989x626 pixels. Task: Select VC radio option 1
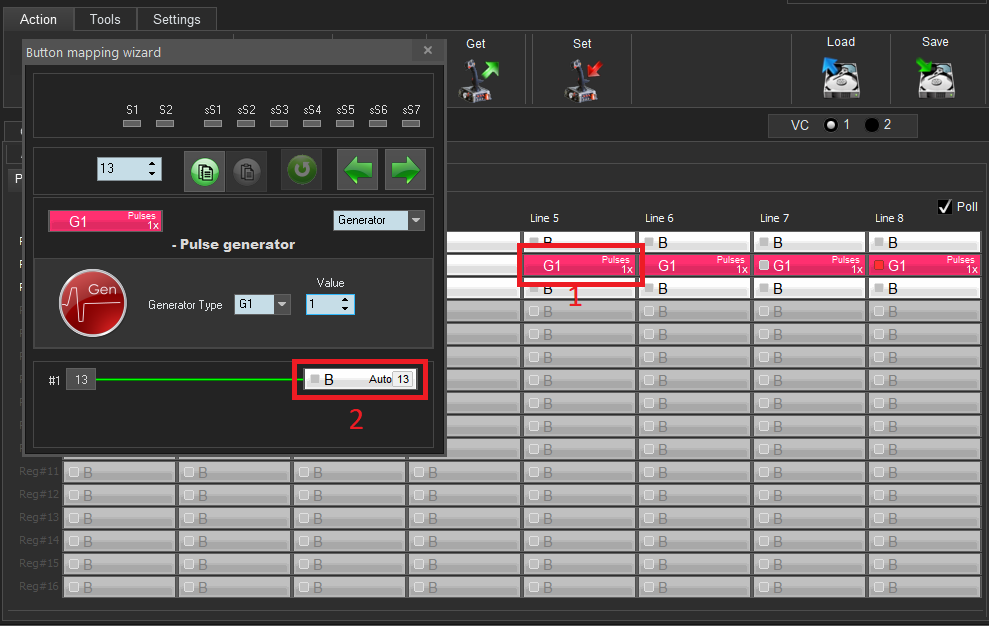point(830,125)
